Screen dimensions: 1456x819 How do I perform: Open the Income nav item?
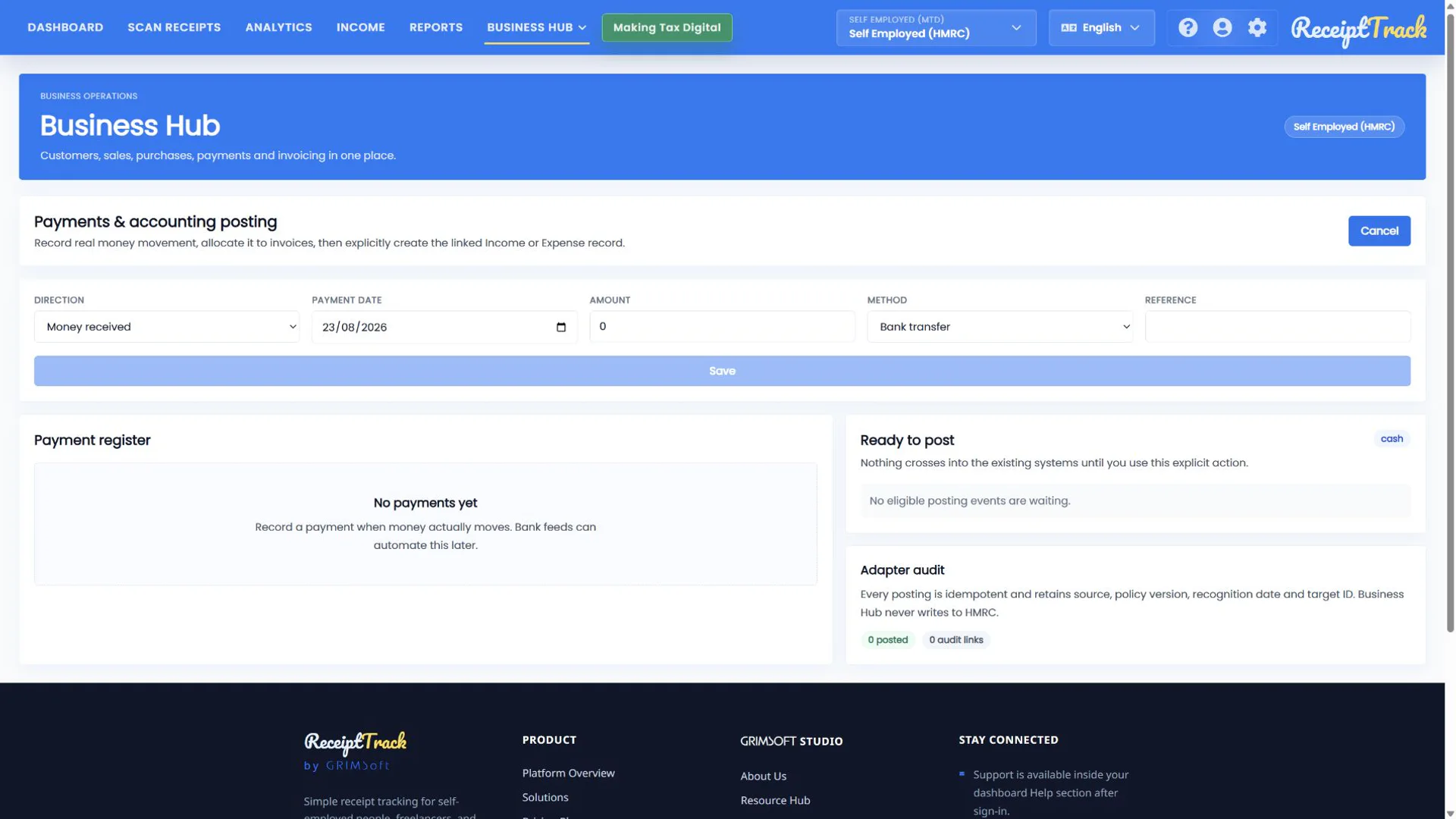tap(361, 27)
